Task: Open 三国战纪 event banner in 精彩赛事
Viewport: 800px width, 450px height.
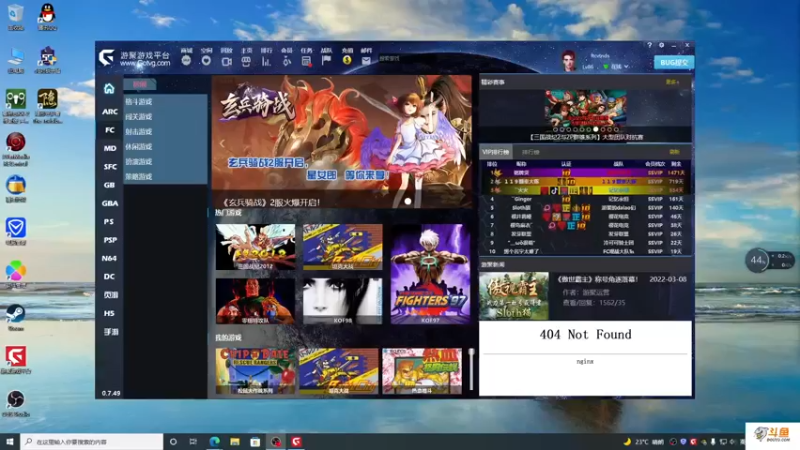Action: coord(585,109)
